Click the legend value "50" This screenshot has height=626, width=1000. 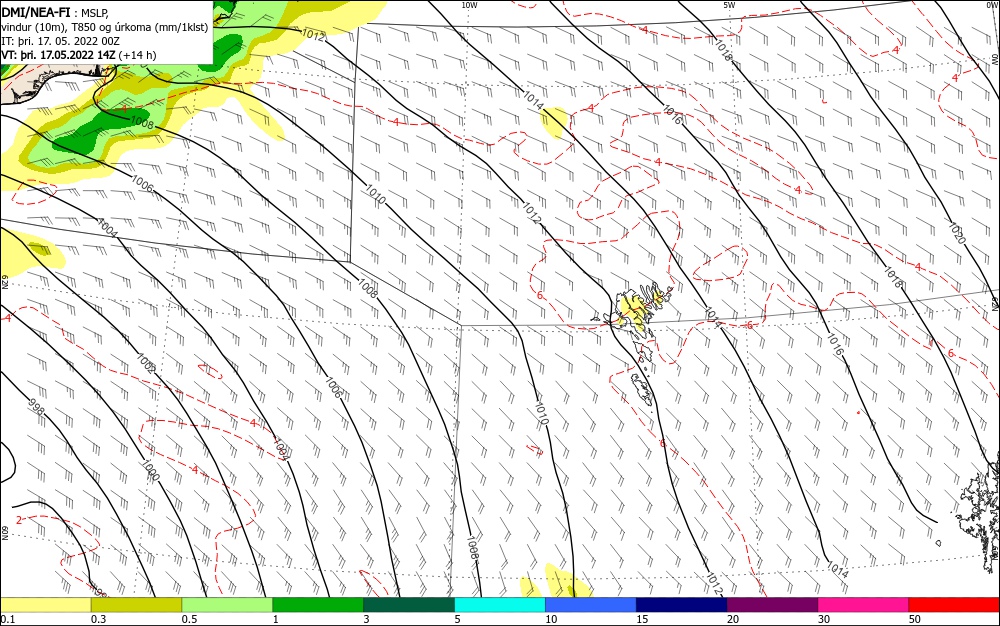point(915,619)
